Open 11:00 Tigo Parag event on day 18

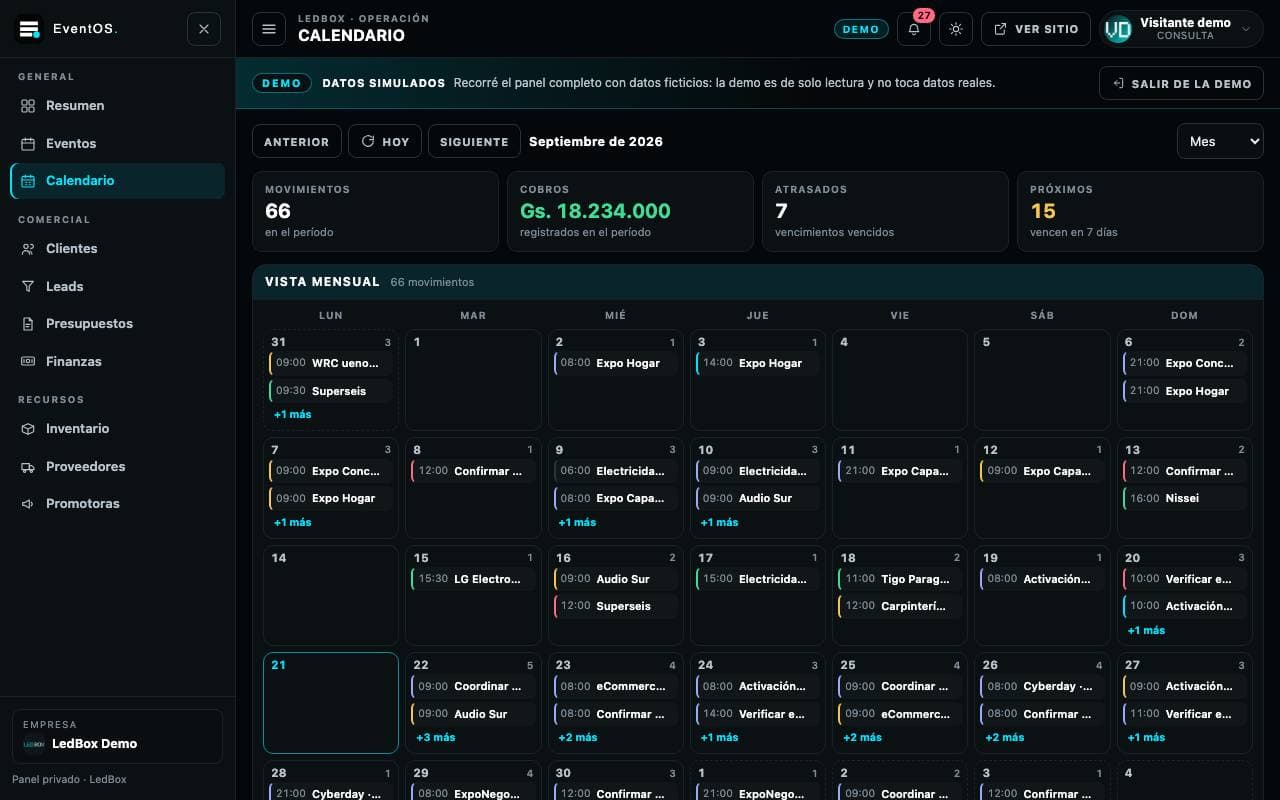click(x=900, y=579)
